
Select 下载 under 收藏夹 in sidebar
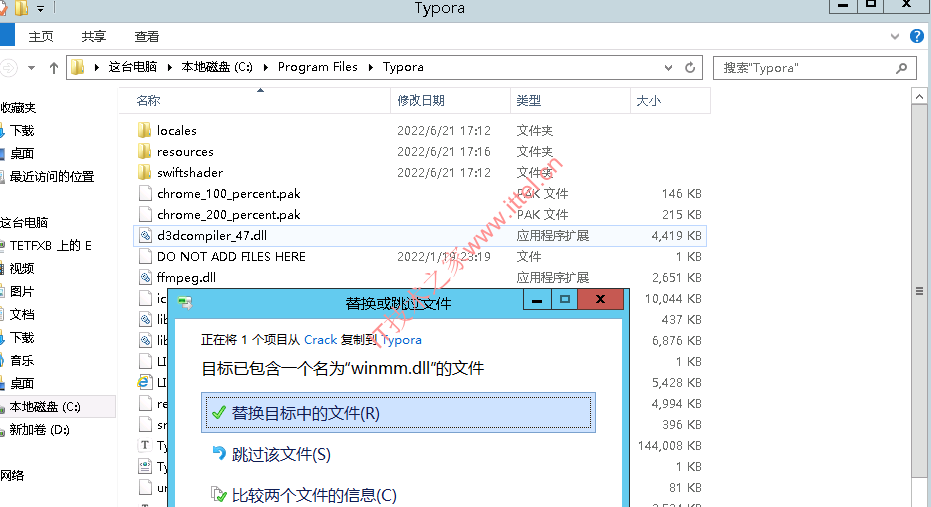click(x=22, y=131)
